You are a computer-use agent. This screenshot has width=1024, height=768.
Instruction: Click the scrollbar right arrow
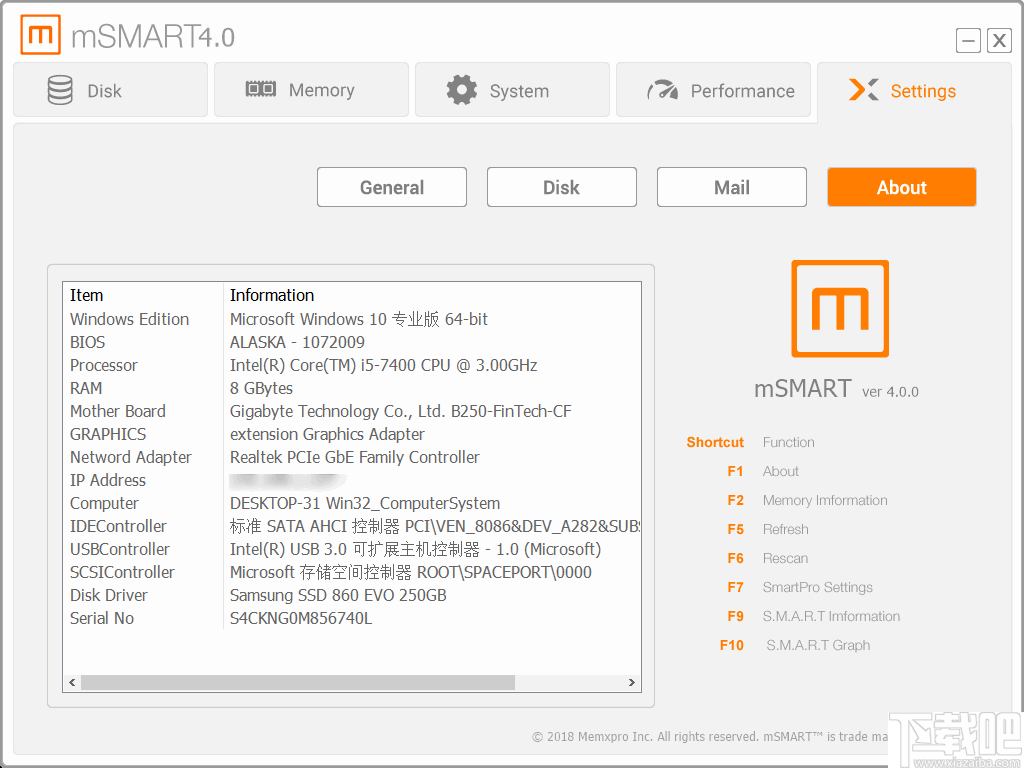tap(631, 681)
